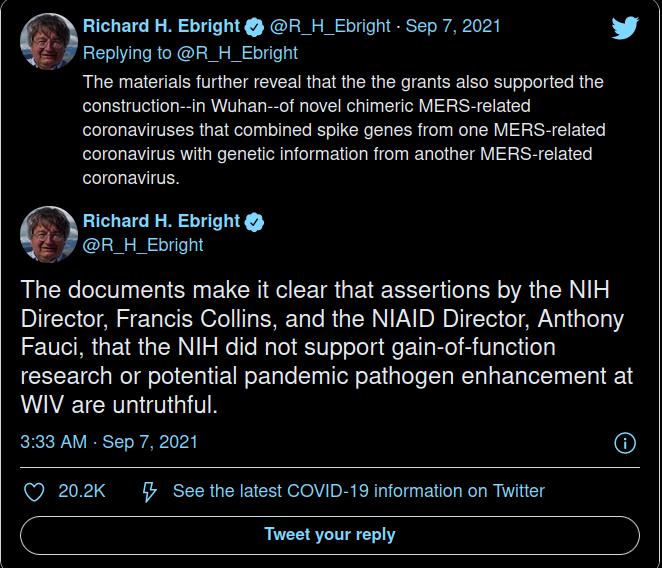Like the tweet with the heart icon
Viewport: 662px width, 568px height.
pyautogui.click(x=34, y=492)
